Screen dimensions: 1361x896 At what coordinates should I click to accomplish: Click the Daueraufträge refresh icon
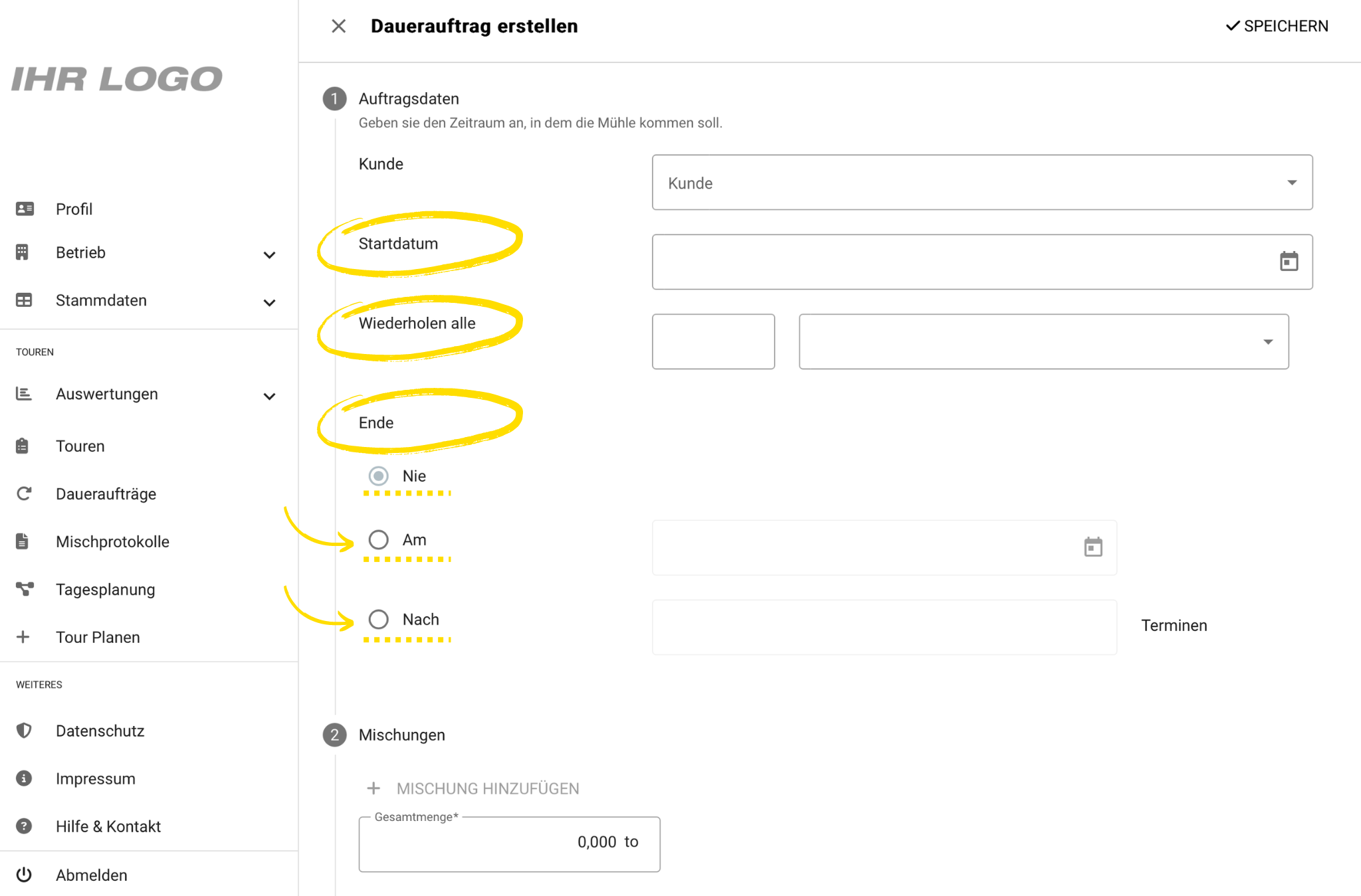tap(24, 493)
